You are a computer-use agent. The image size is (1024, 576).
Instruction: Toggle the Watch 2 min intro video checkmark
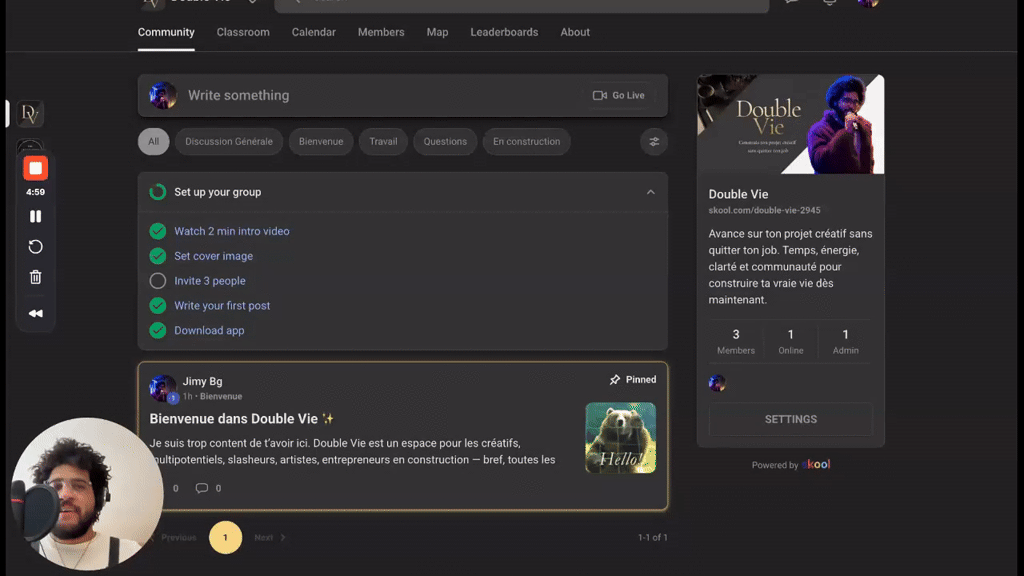point(157,231)
